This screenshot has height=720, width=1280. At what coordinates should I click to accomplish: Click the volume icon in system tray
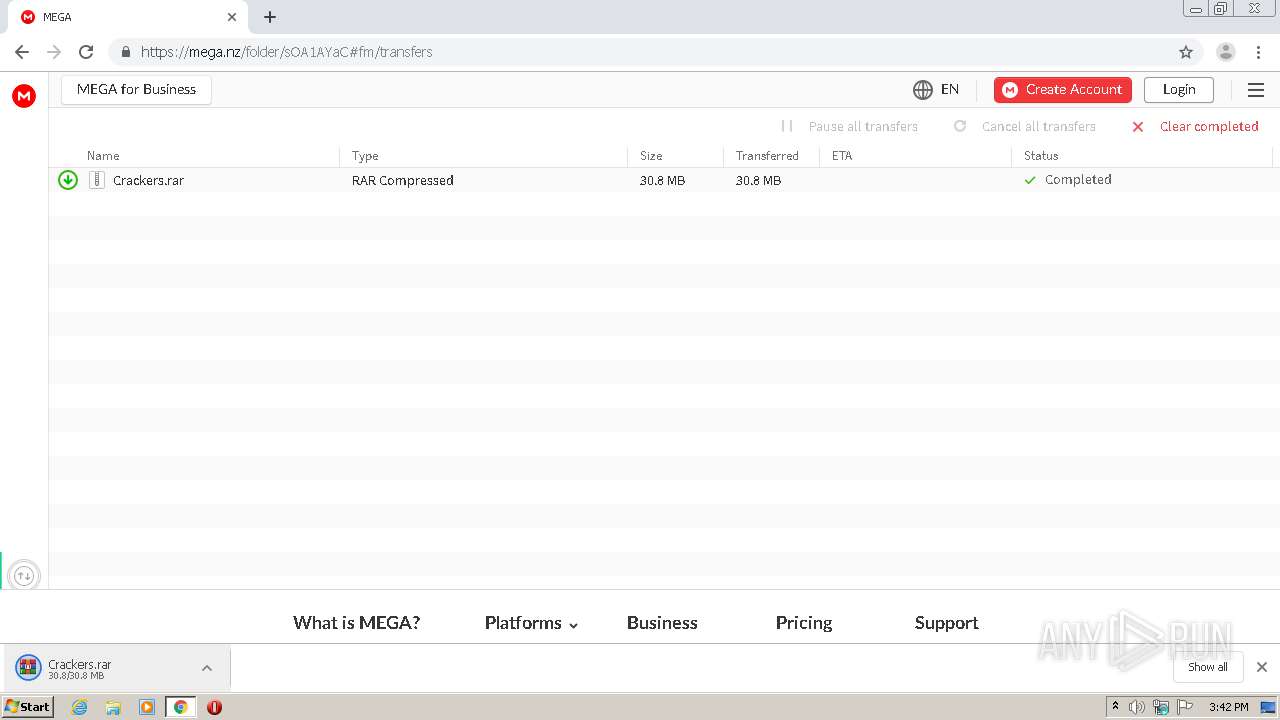tap(1137, 707)
